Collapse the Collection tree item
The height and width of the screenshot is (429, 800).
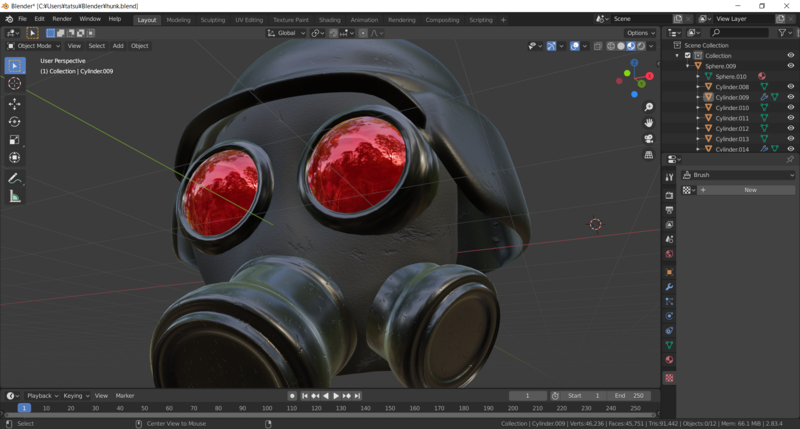[677, 56]
